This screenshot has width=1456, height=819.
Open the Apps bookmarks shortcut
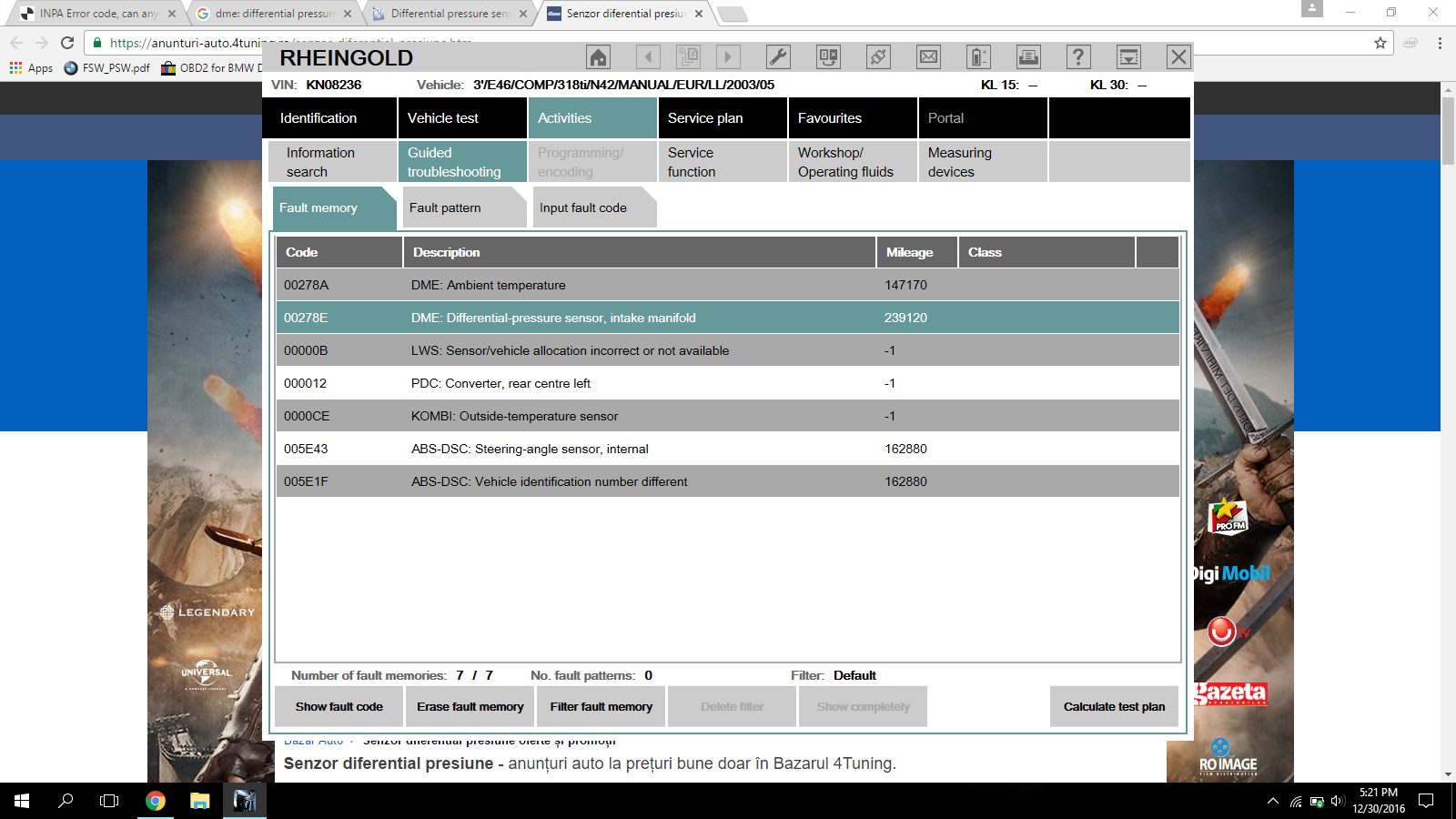click(31, 68)
